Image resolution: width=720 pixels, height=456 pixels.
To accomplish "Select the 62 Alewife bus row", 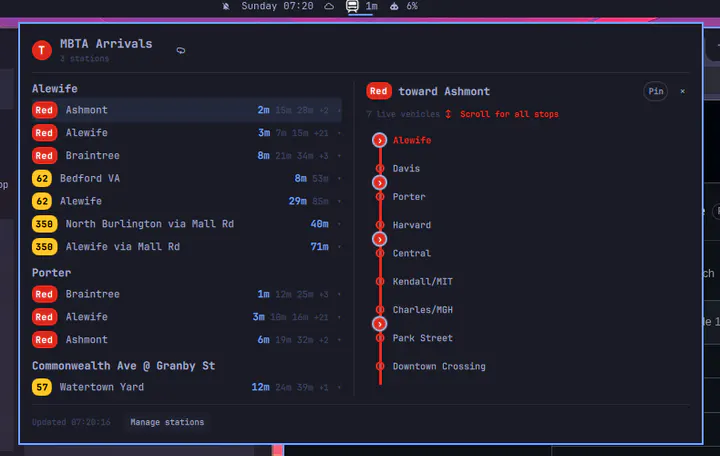I will (x=187, y=201).
